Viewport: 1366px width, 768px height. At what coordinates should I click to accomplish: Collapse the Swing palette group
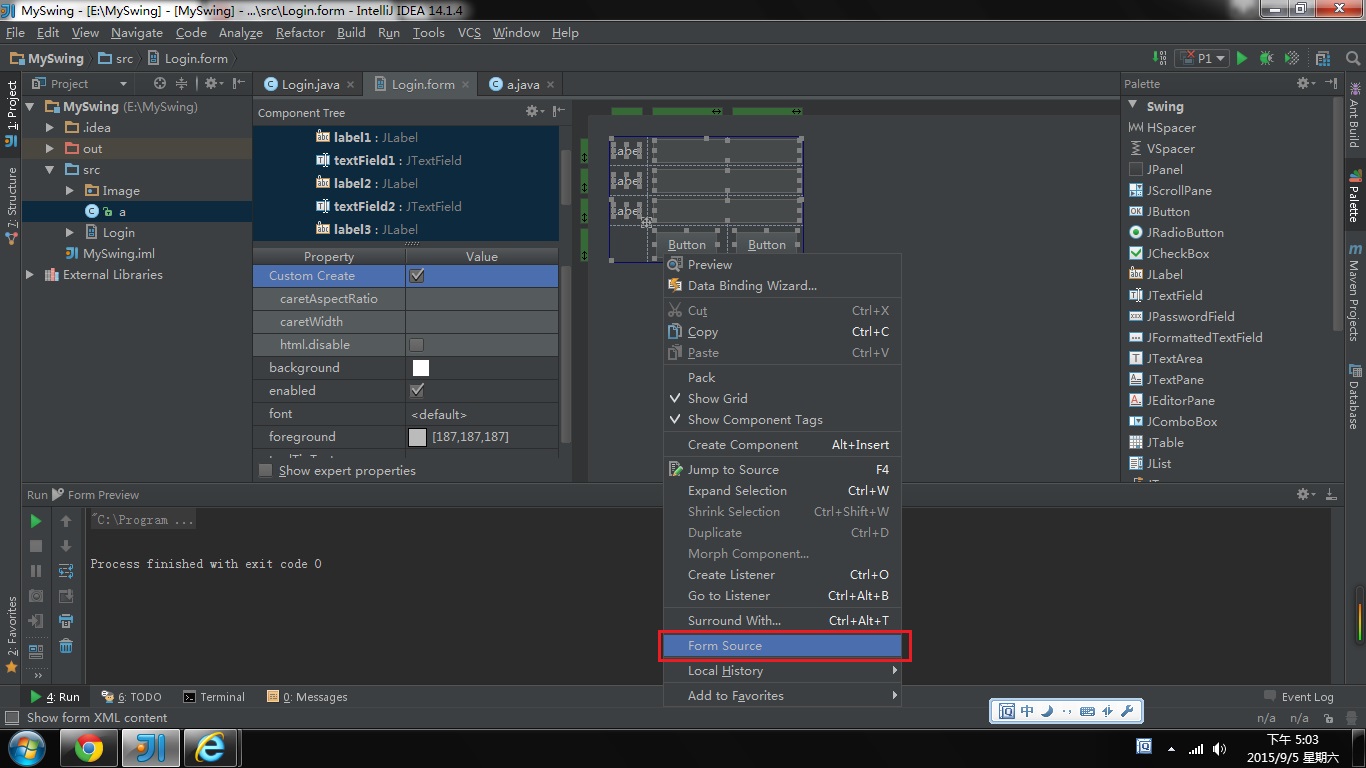(x=1133, y=106)
